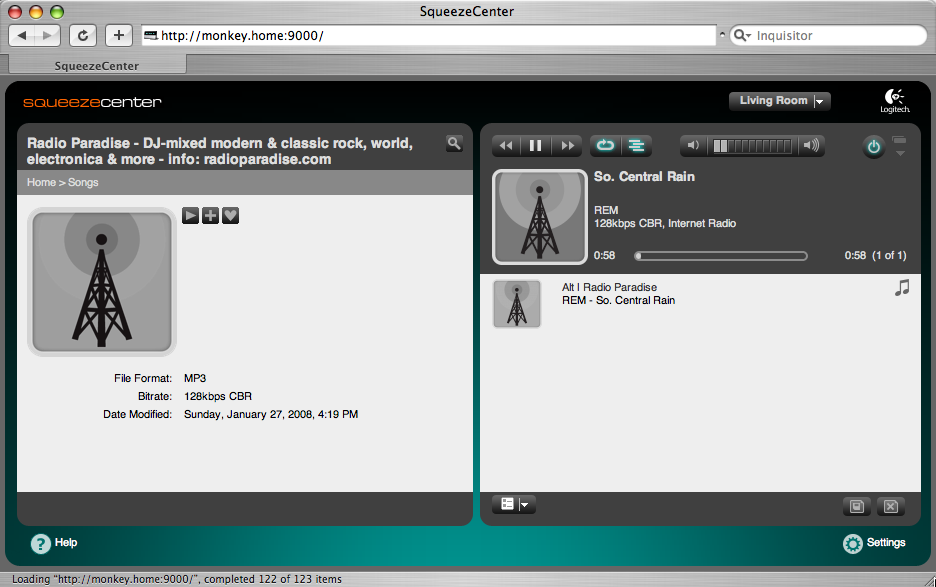This screenshot has height=587, width=936.
Task: Toggle shuffle mode for the playlist
Action: click(635, 146)
